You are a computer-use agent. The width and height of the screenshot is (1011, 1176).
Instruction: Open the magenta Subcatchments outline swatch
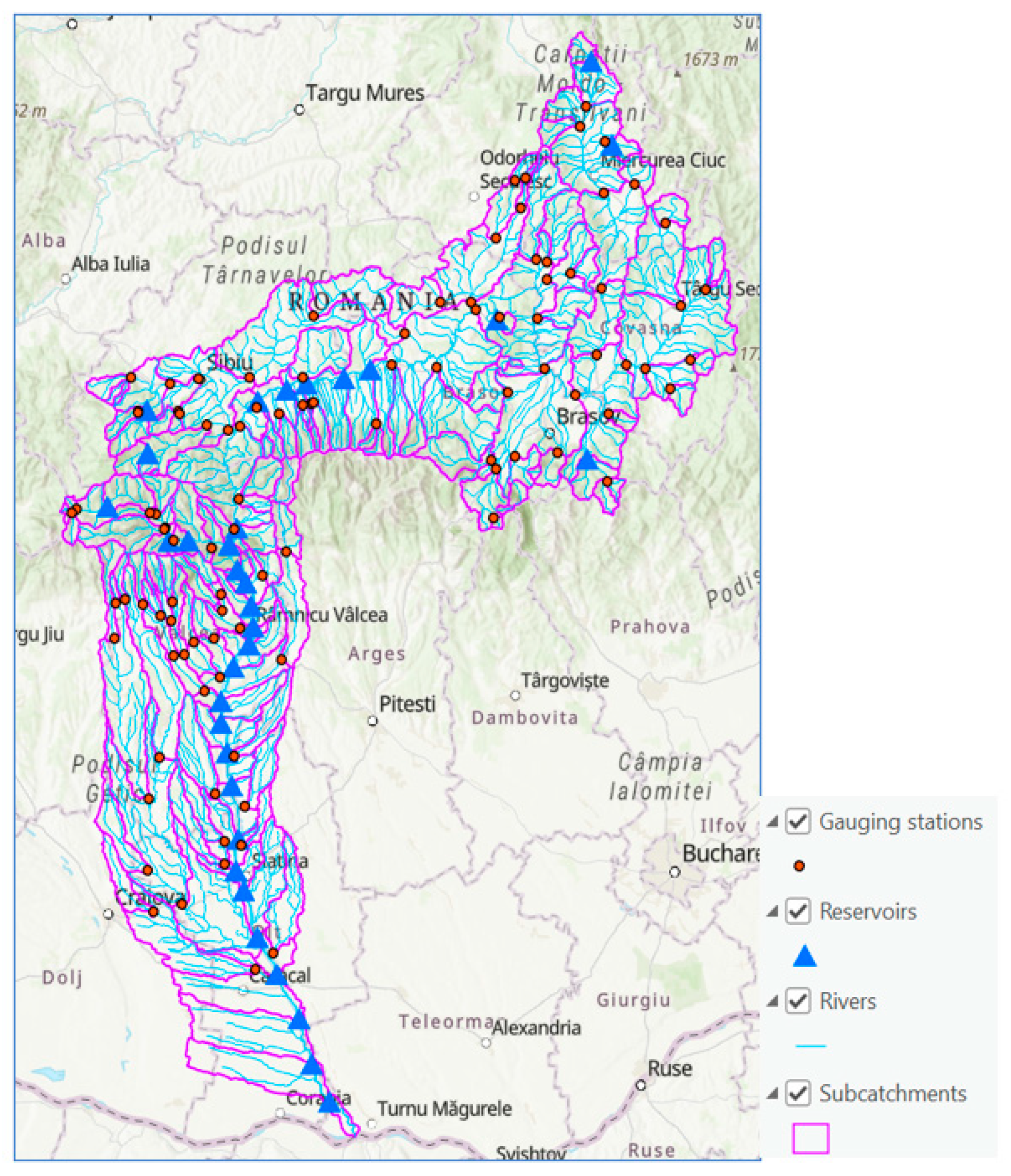[x=810, y=1138]
